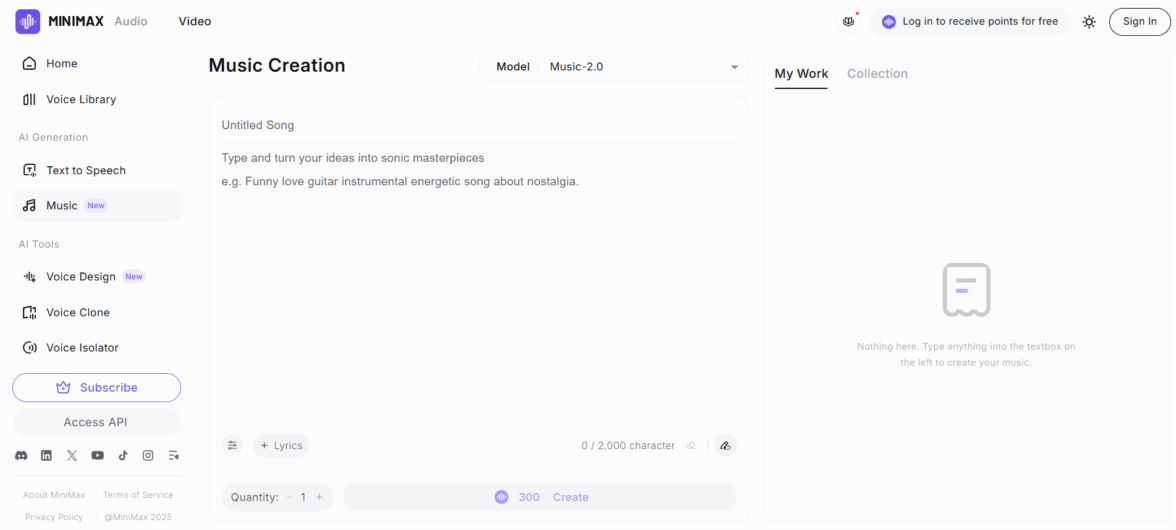Viewport: 1176px width, 530px height.
Task: Click the Subscribe button
Action: coord(97,387)
